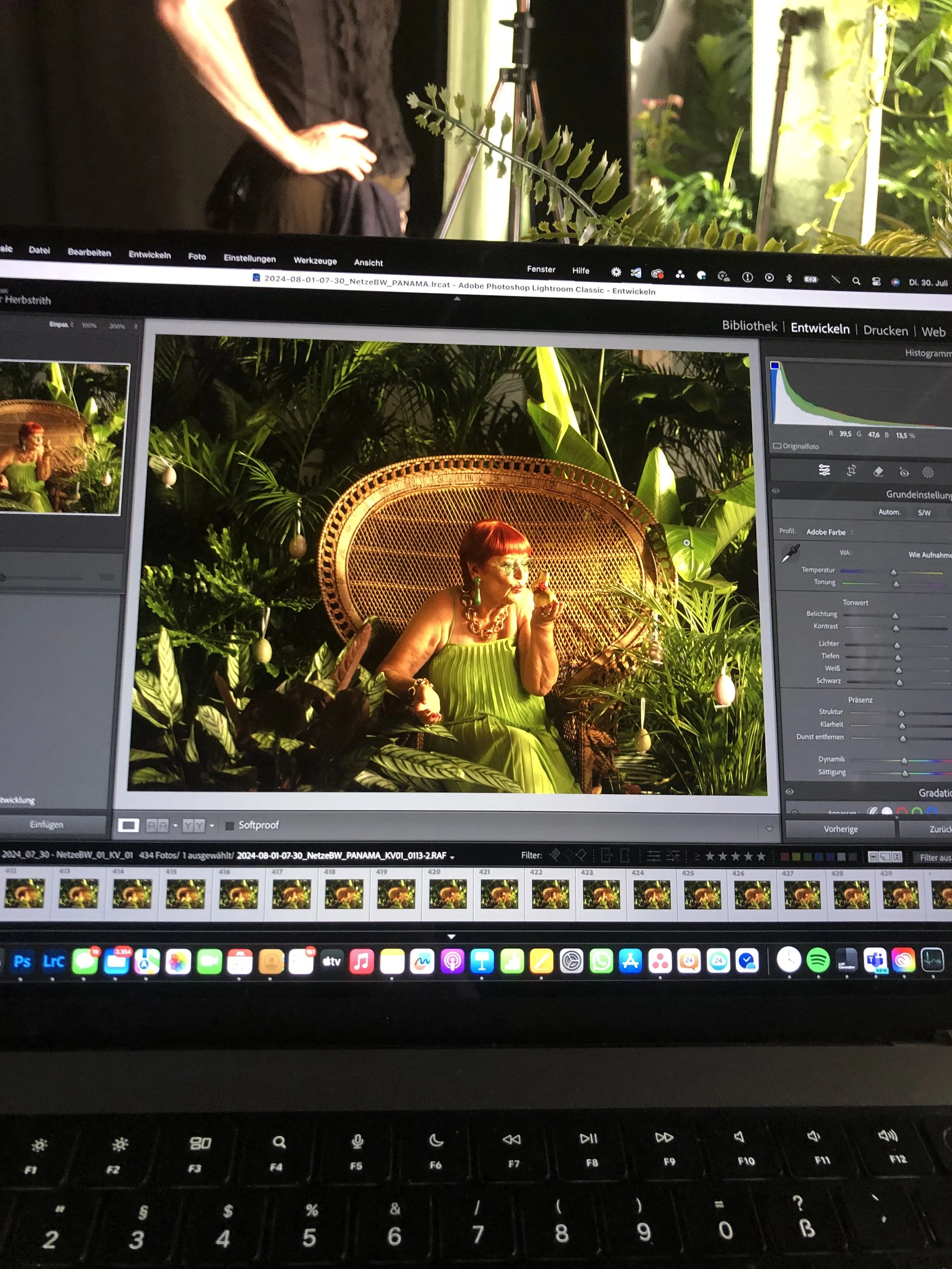Select the Edit sliders tool icon
The height and width of the screenshot is (1269, 952).
[824, 471]
